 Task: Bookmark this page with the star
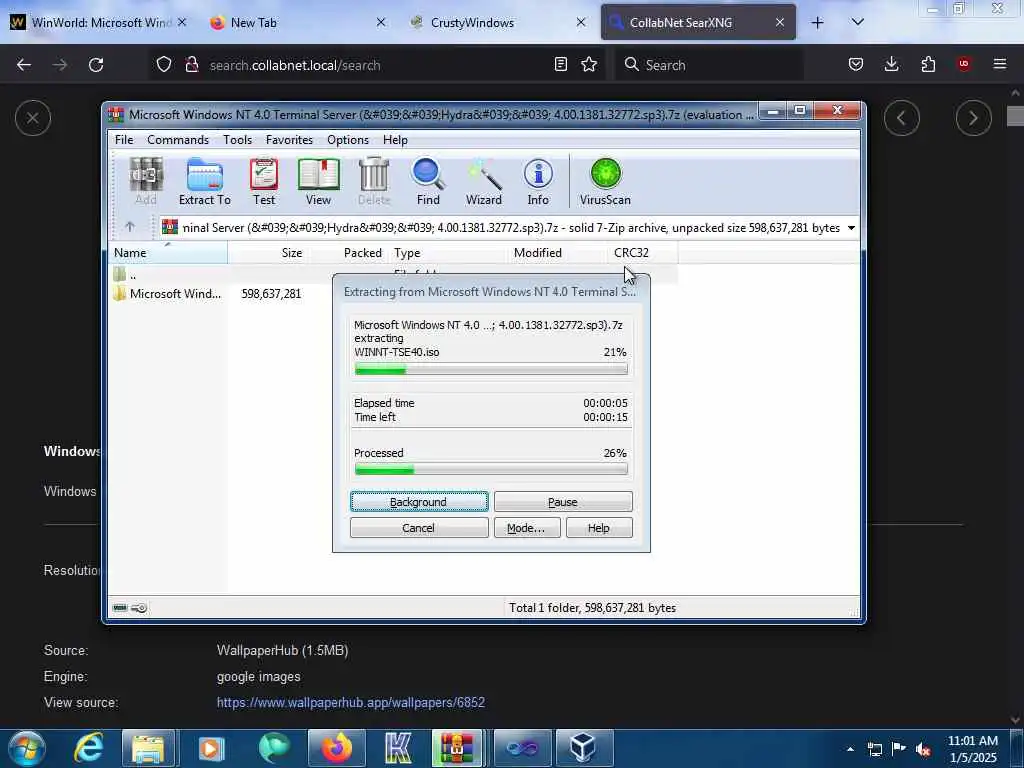[x=589, y=65]
